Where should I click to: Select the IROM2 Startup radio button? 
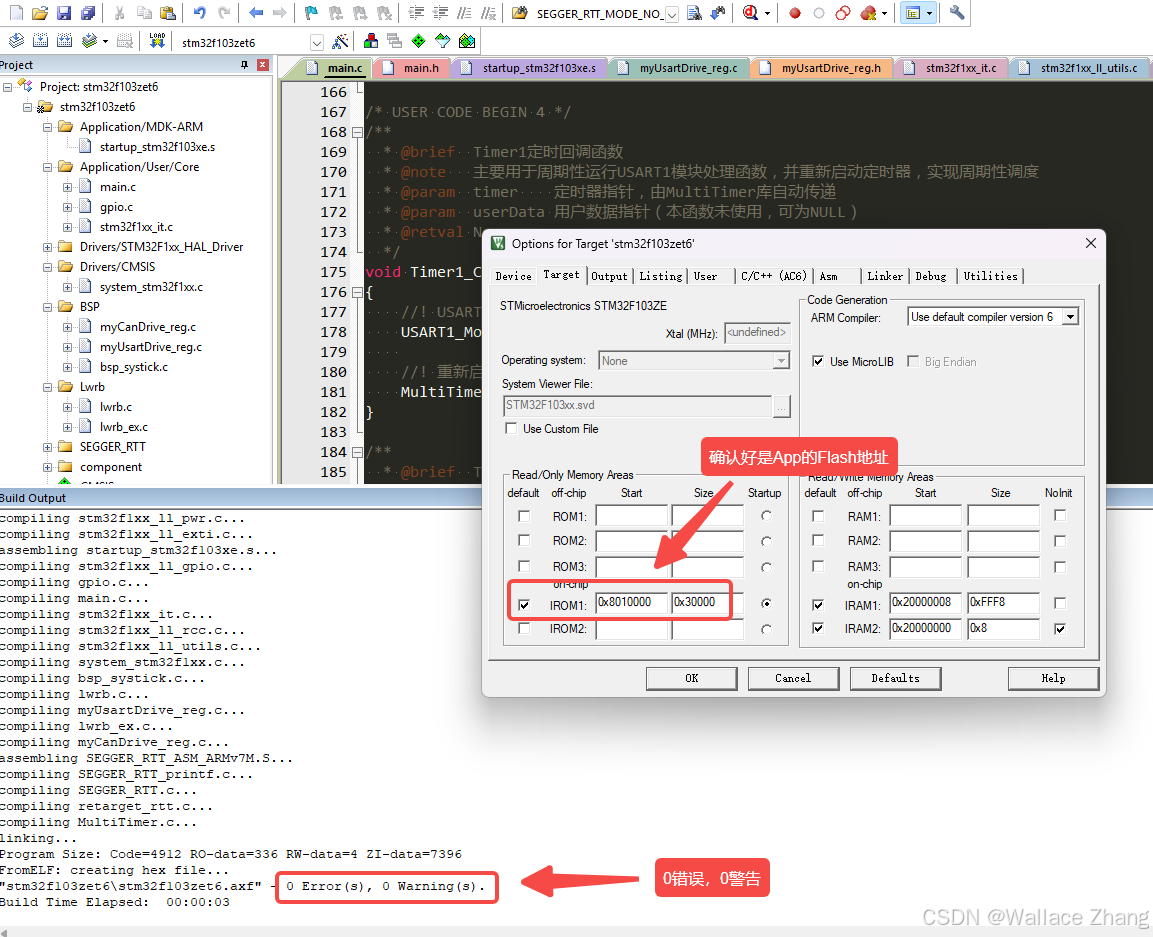(x=767, y=629)
